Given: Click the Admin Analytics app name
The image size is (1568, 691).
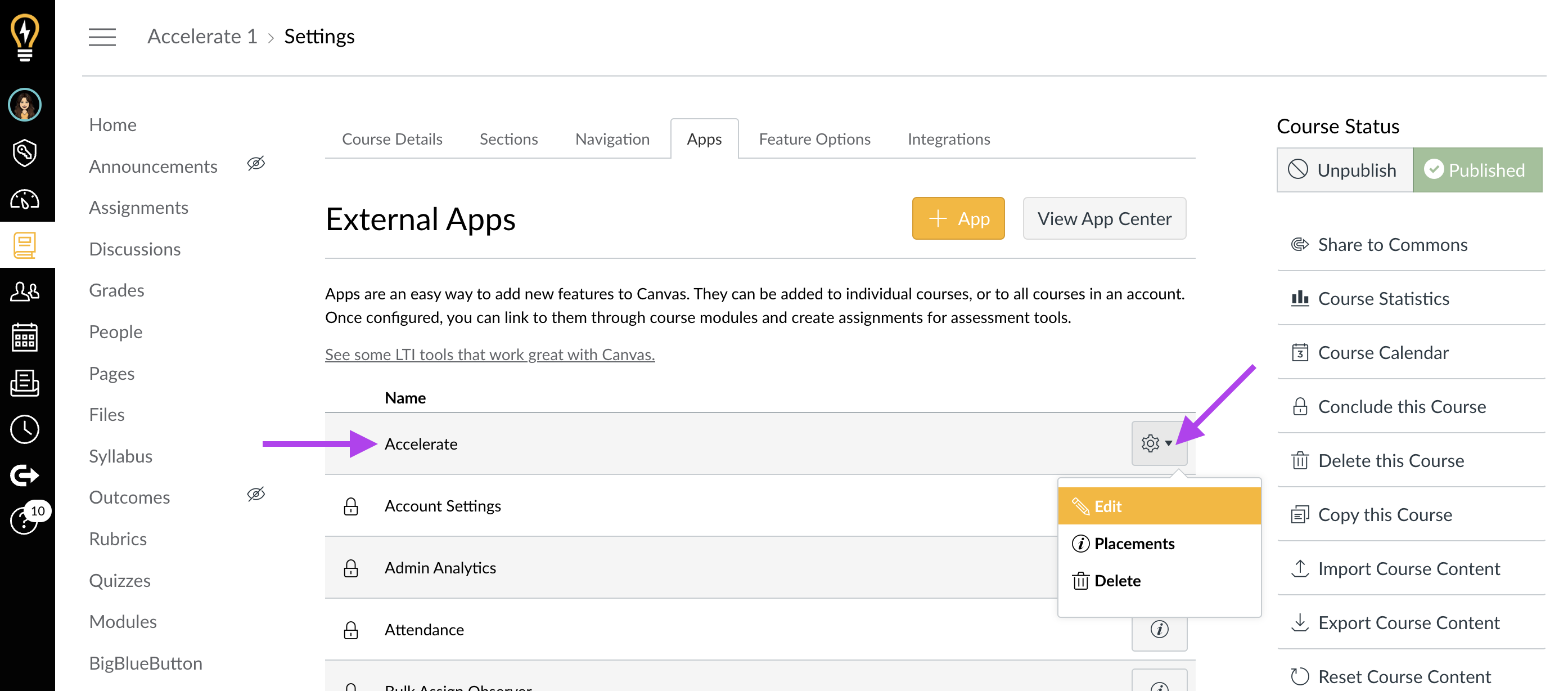Looking at the screenshot, I should pos(440,567).
